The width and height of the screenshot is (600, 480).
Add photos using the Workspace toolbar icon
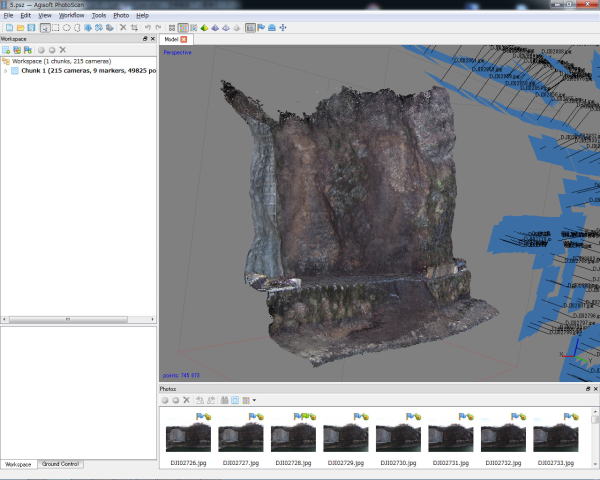click(17, 50)
